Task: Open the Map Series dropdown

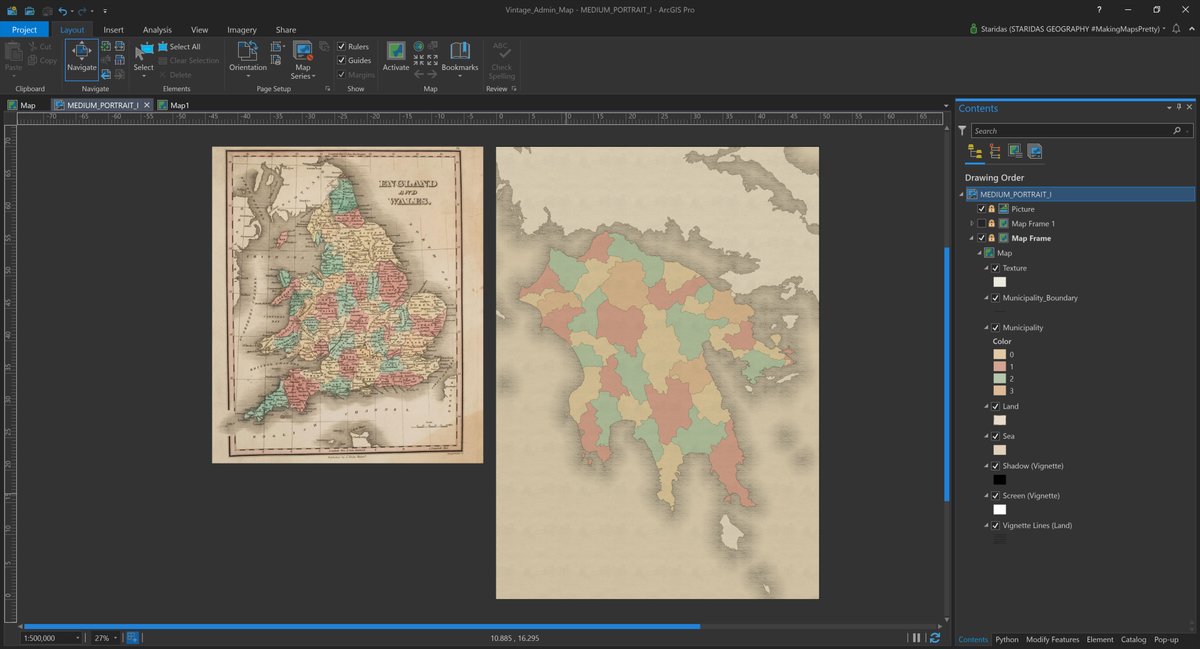Action: (302, 60)
